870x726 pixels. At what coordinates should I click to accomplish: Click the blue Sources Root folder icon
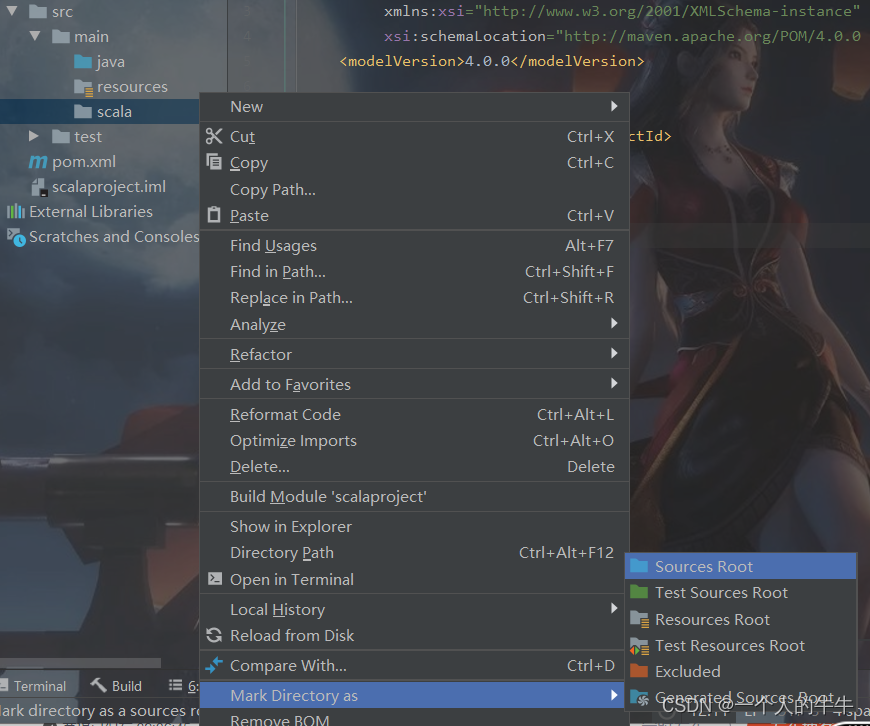click(x=639, y=566)
